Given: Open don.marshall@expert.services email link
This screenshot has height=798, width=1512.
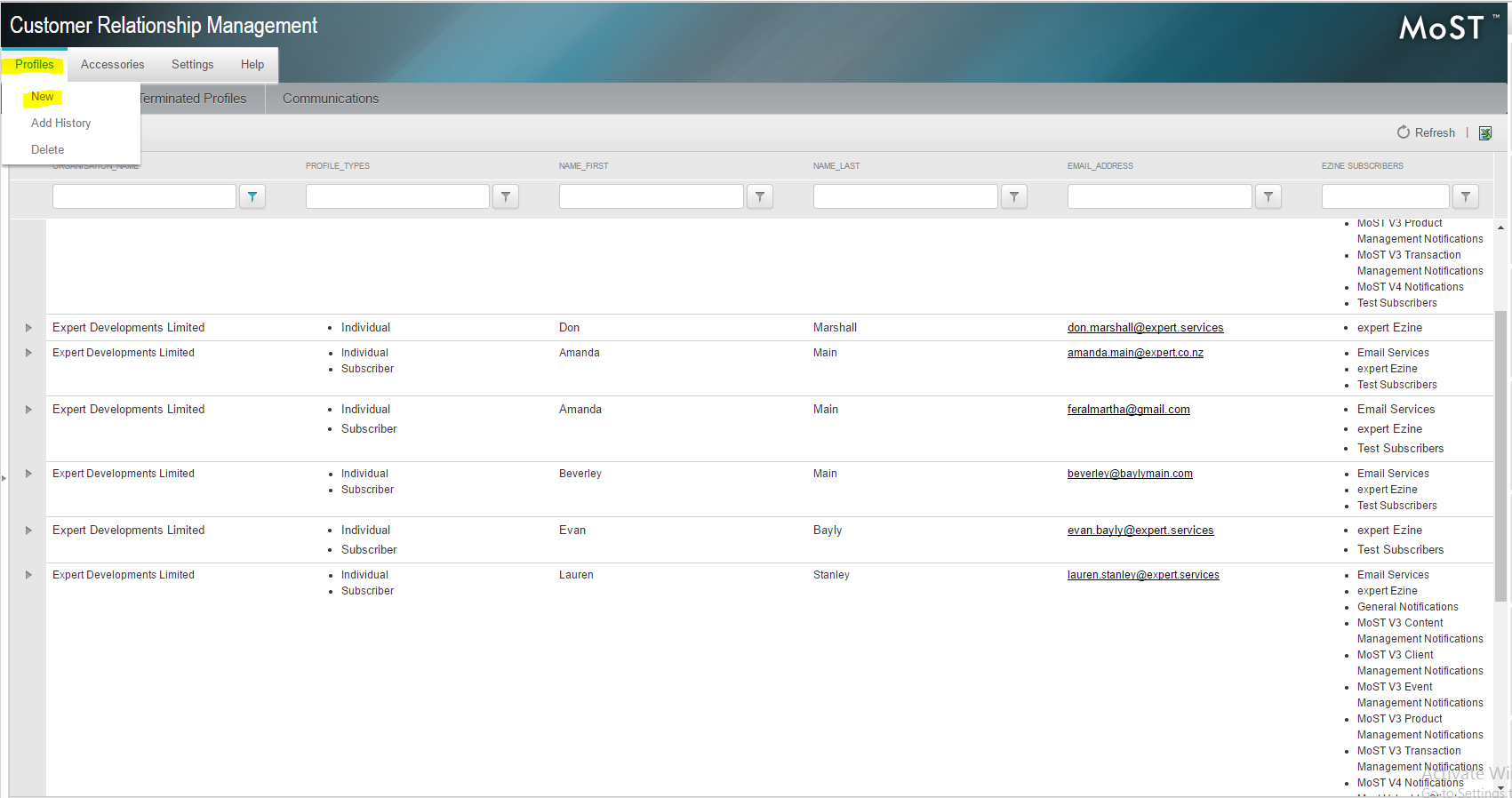Looking at the screenshot, I should (1145, 328).
